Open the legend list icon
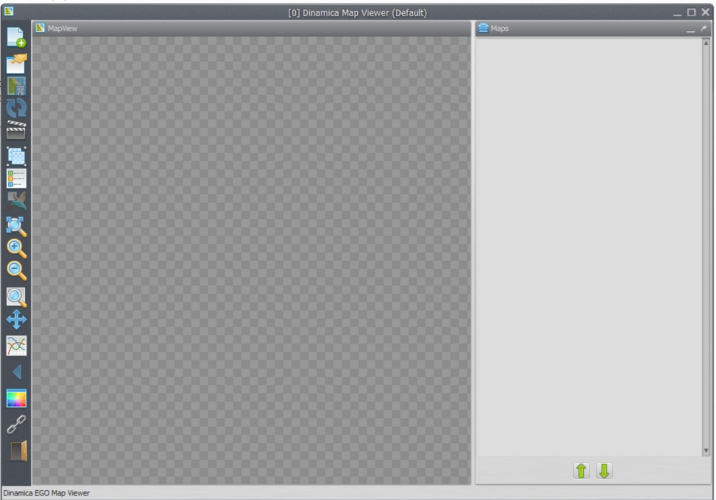The width and height of the screenshot is (716, 500). click(x=16, y=178)
